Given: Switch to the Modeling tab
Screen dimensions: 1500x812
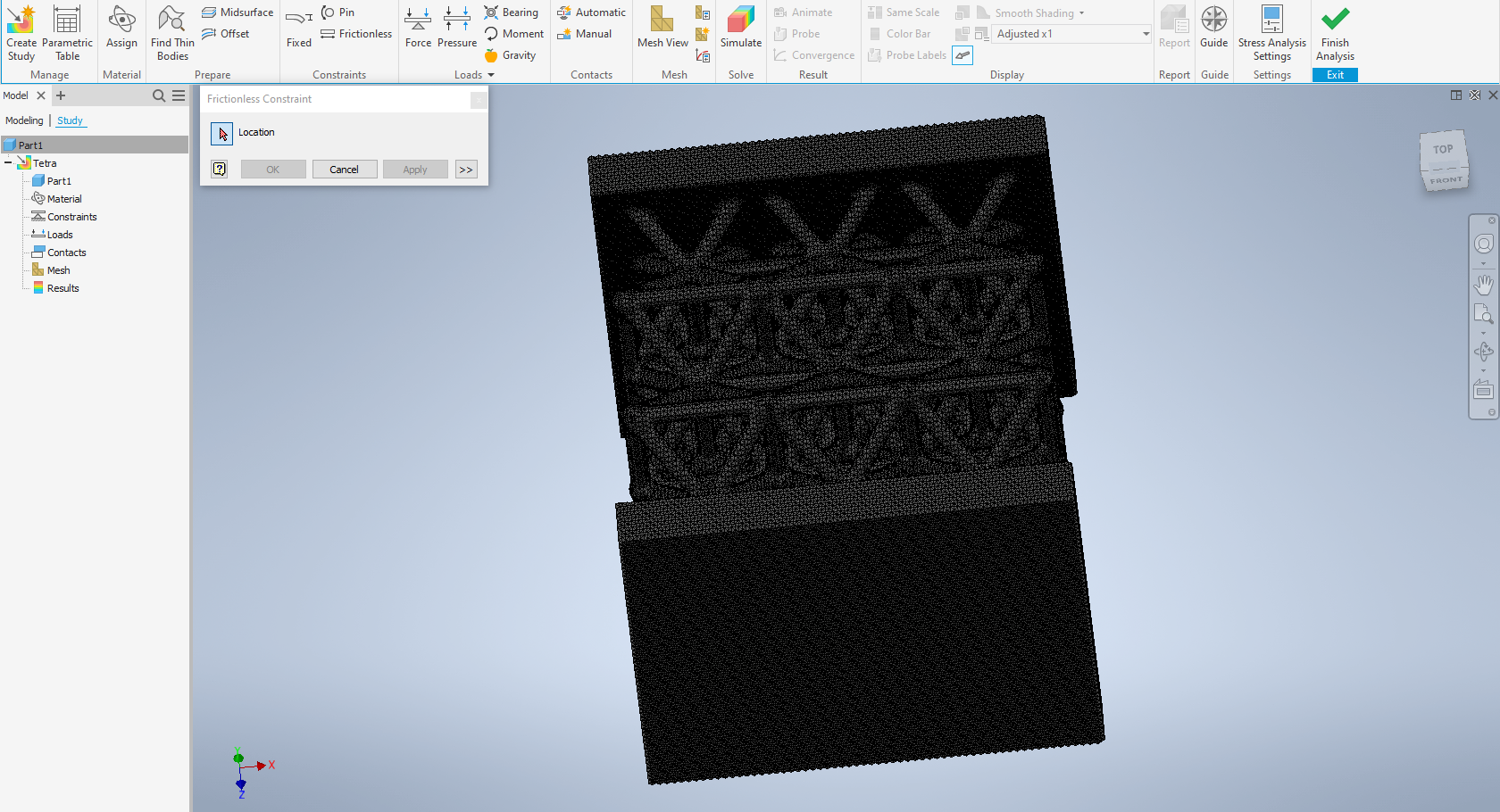Looking at the screenshot, I should (24, 120).
